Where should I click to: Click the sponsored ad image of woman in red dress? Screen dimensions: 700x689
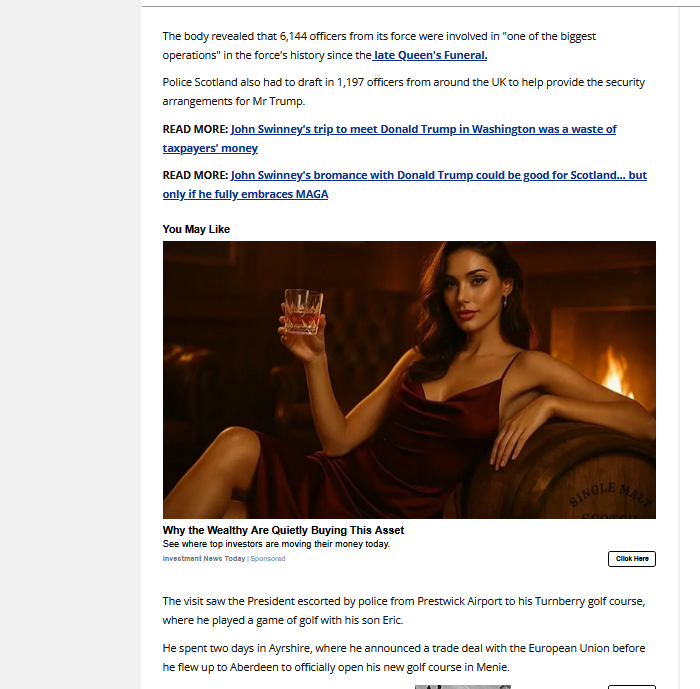coord(409,380)
